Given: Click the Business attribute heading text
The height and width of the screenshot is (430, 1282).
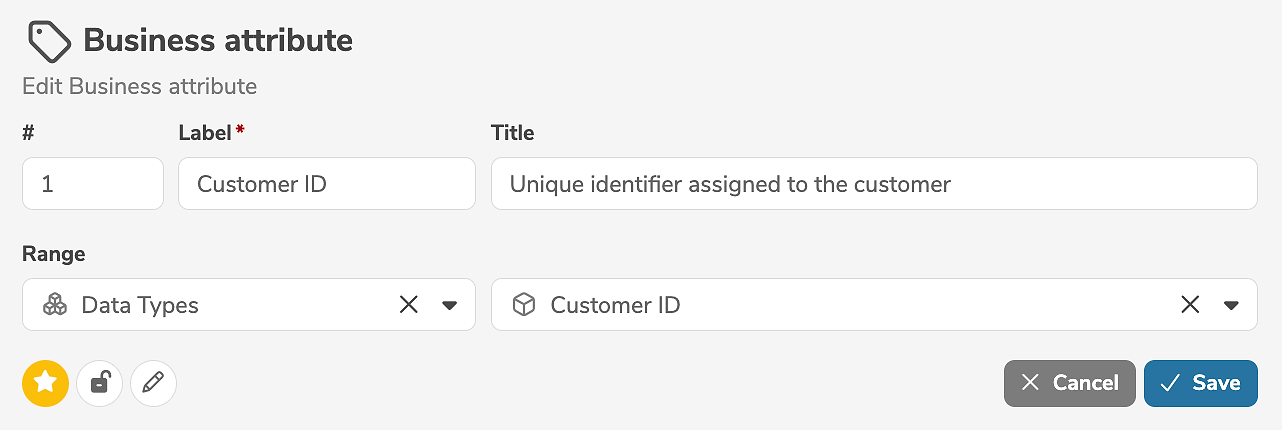Looking at the screenshot, I should (x=218, y=41).
